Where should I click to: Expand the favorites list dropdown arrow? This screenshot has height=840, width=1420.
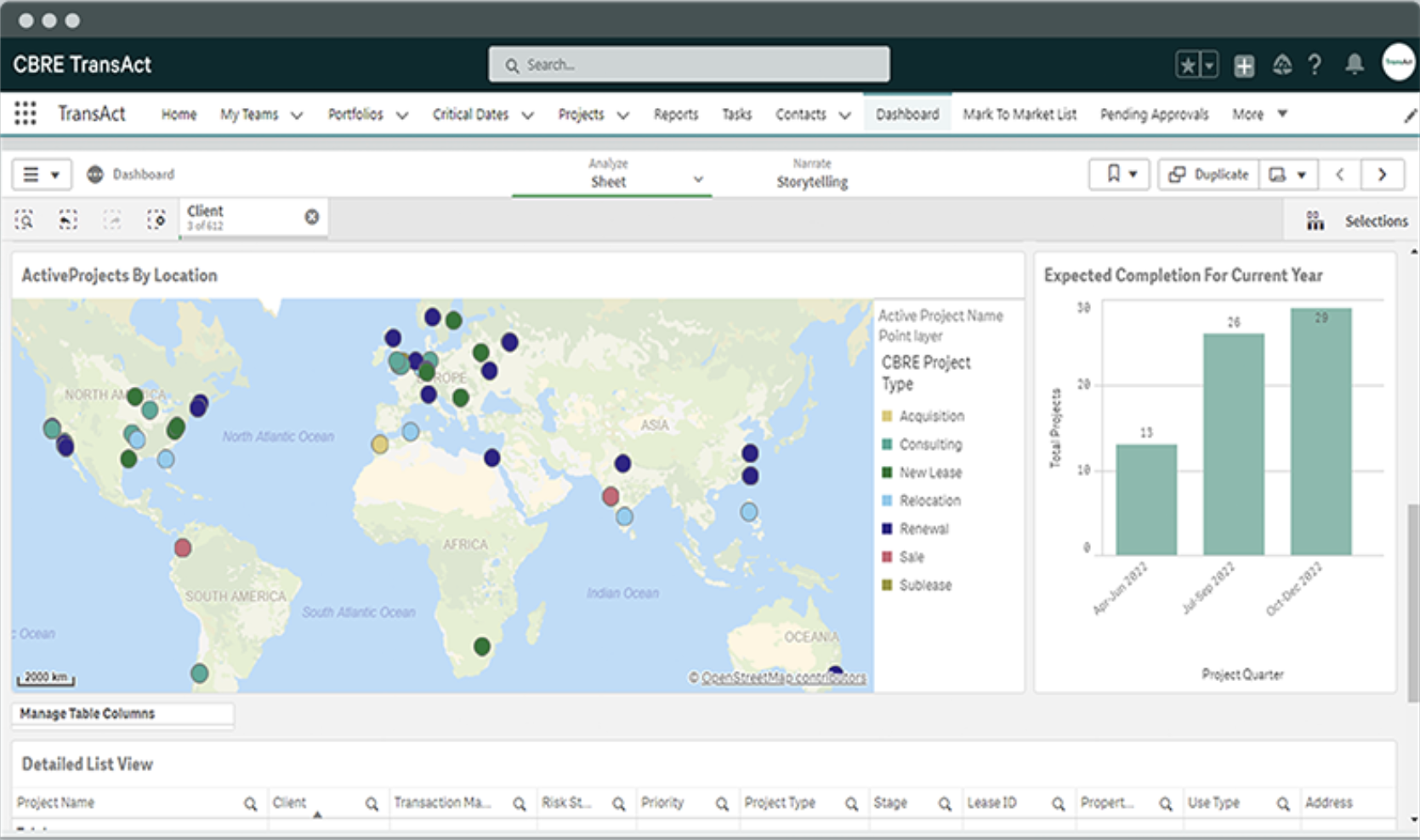tap(1209, 65)
